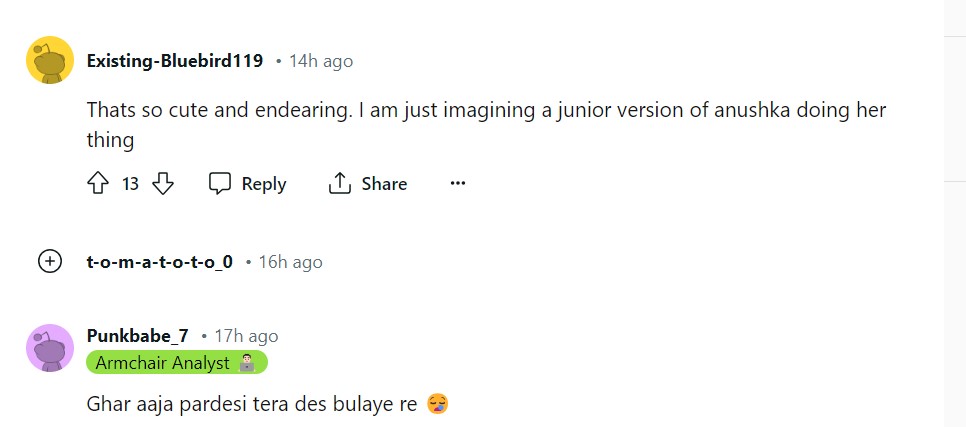The image size is (966, 427).
Task: Click the green Armchair Analyst flair text
Action: pyautogui.click(x=163, y=363)
